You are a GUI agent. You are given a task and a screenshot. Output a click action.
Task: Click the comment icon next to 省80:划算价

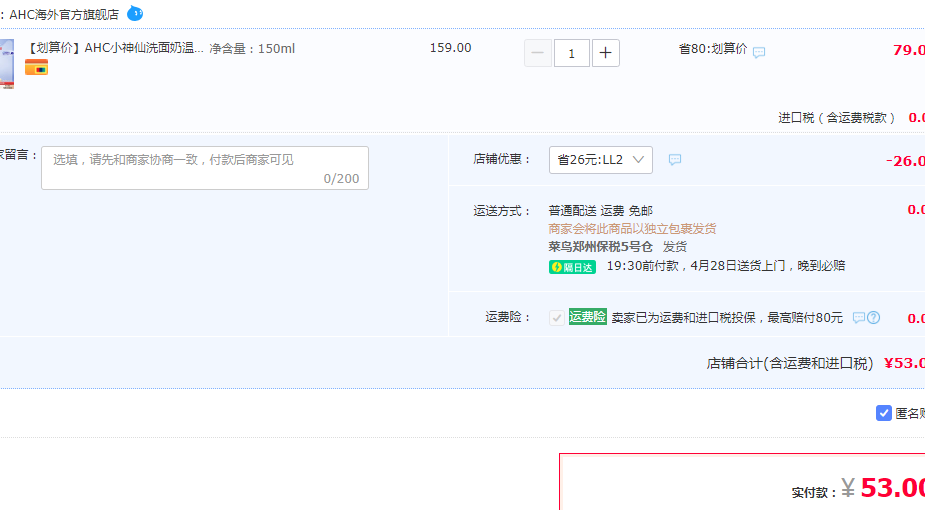click(x=759, y=52)
